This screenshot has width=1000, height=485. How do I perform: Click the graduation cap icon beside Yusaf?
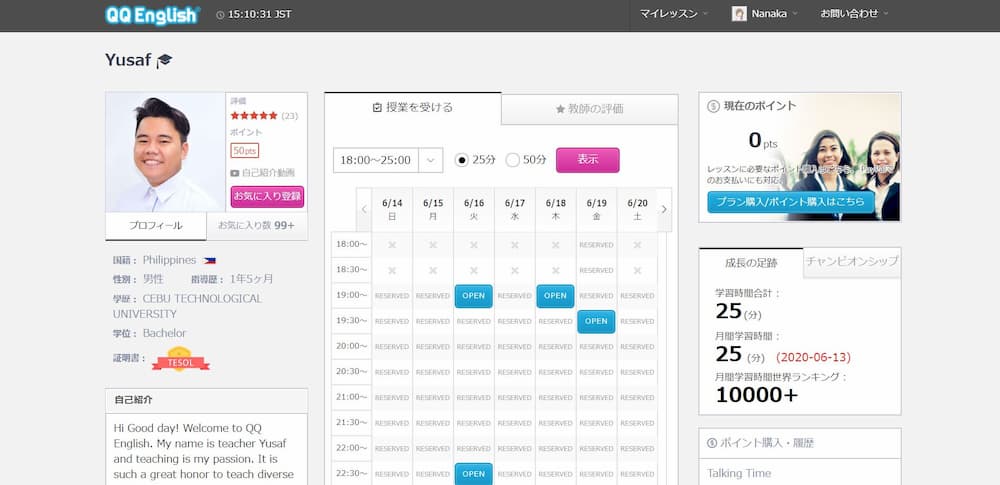(x=165, y=61)
